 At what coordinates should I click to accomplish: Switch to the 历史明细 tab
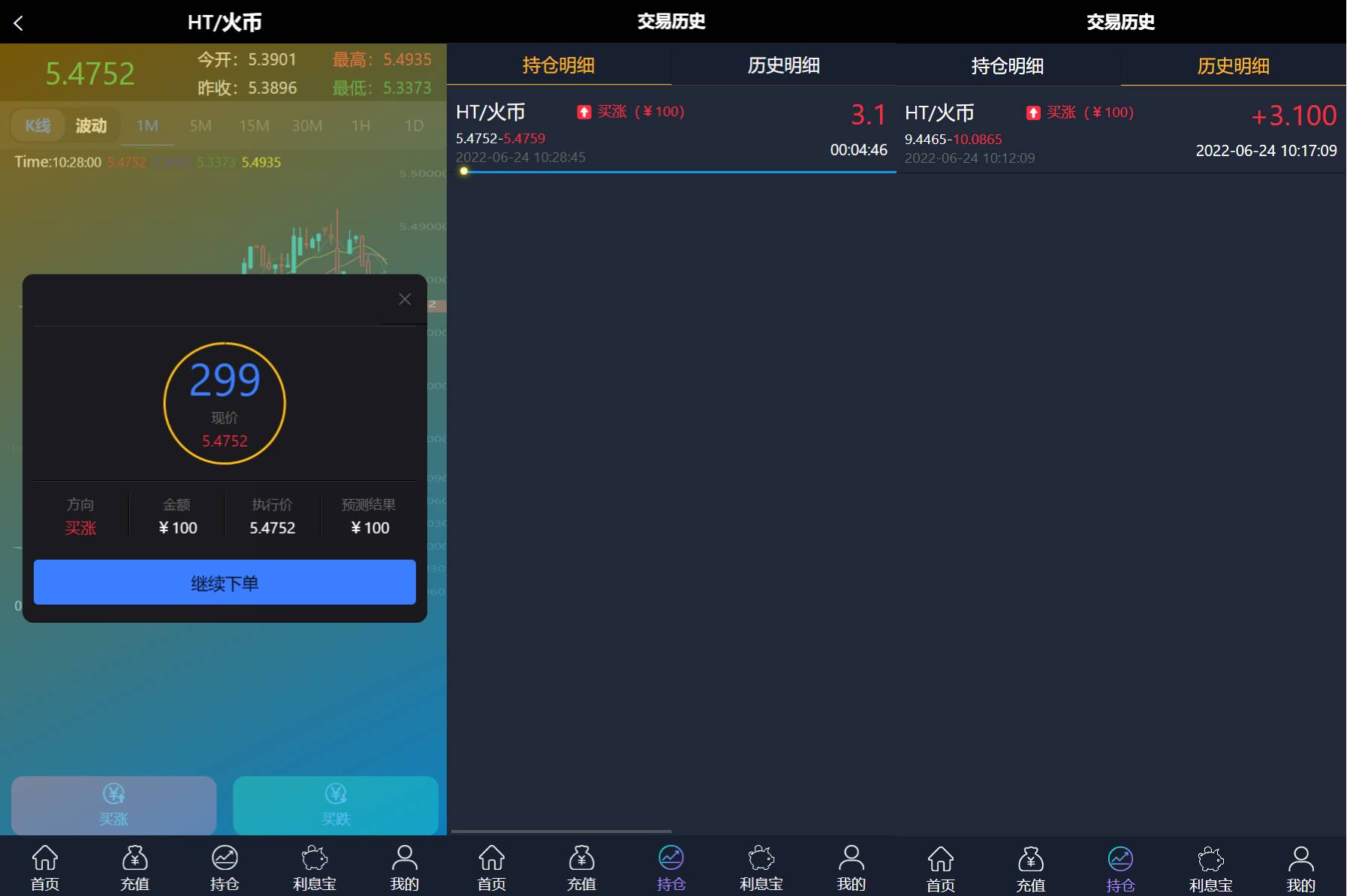coord(1234,66)
